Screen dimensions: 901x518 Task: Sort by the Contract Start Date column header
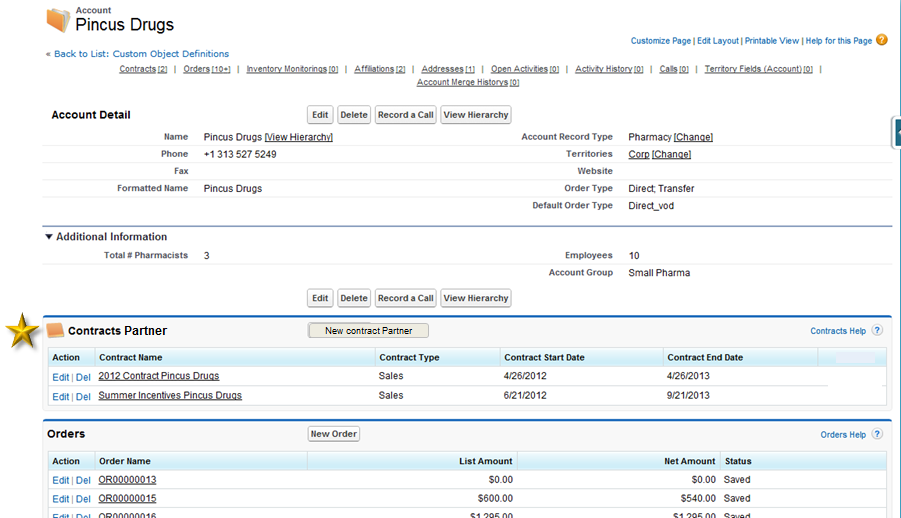(544, 357)
